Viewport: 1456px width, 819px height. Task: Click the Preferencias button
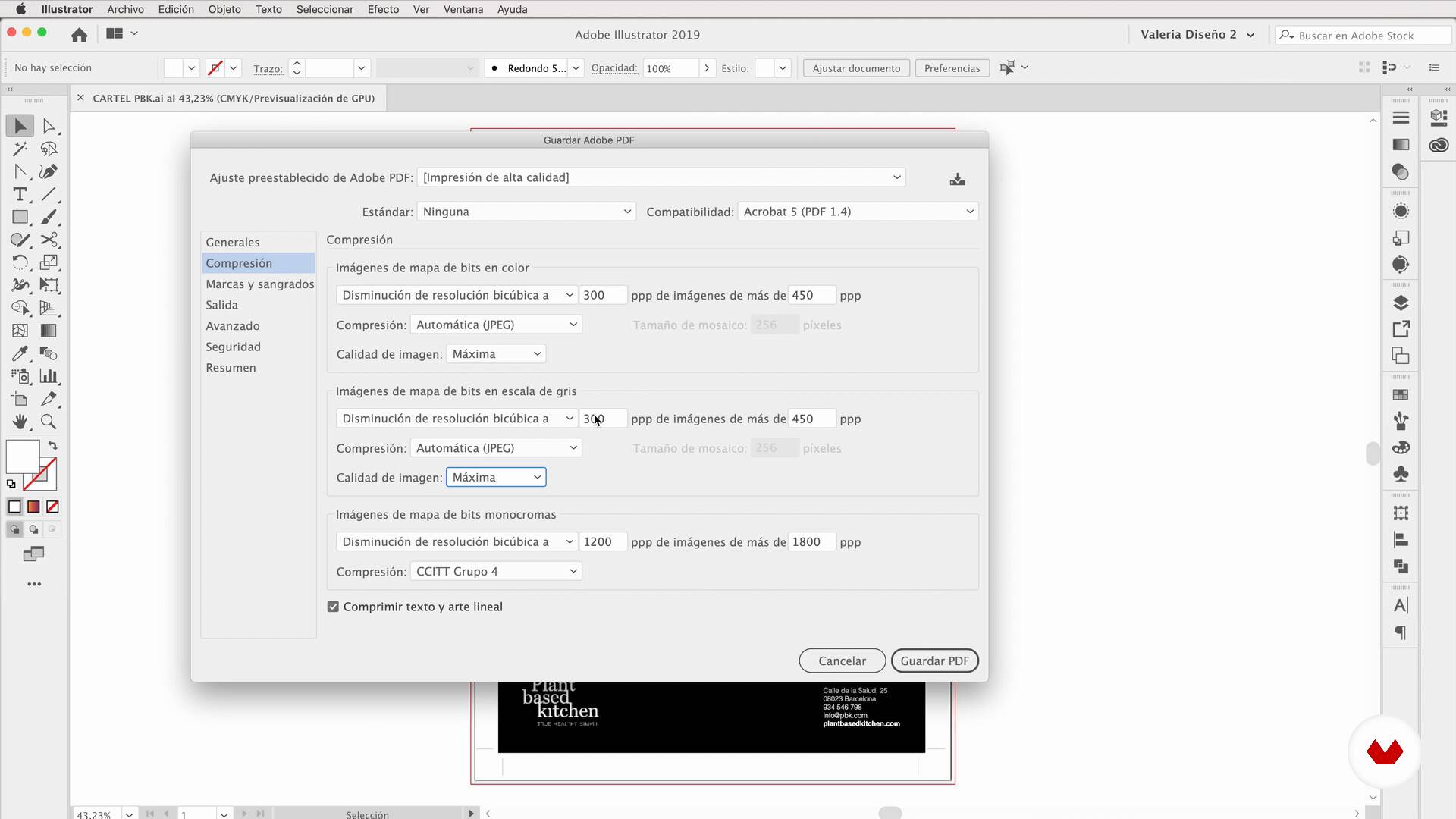[952, 68]
